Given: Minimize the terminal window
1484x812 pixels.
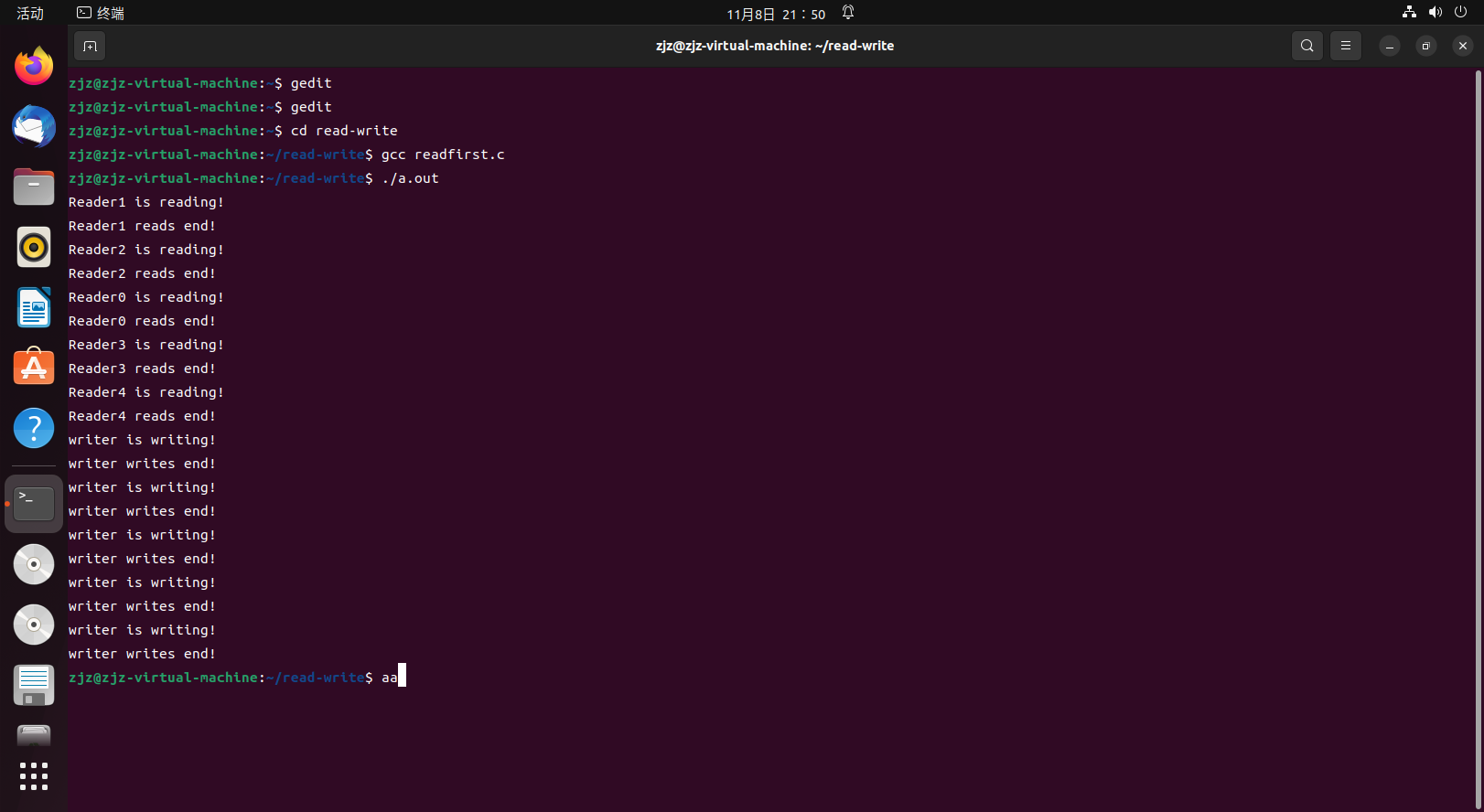Looking at the screenshot, I should click(1390, 46).
